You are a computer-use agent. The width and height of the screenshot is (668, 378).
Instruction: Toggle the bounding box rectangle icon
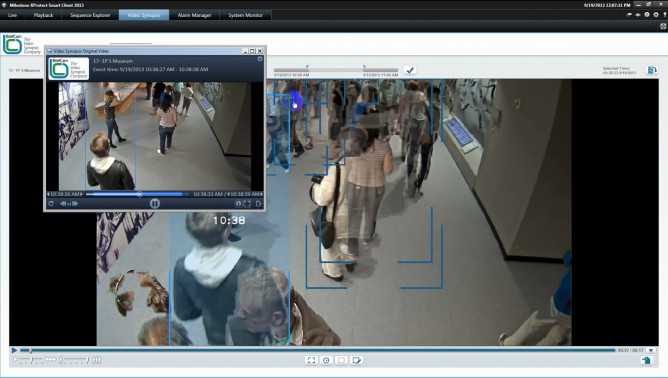[341, 361]
